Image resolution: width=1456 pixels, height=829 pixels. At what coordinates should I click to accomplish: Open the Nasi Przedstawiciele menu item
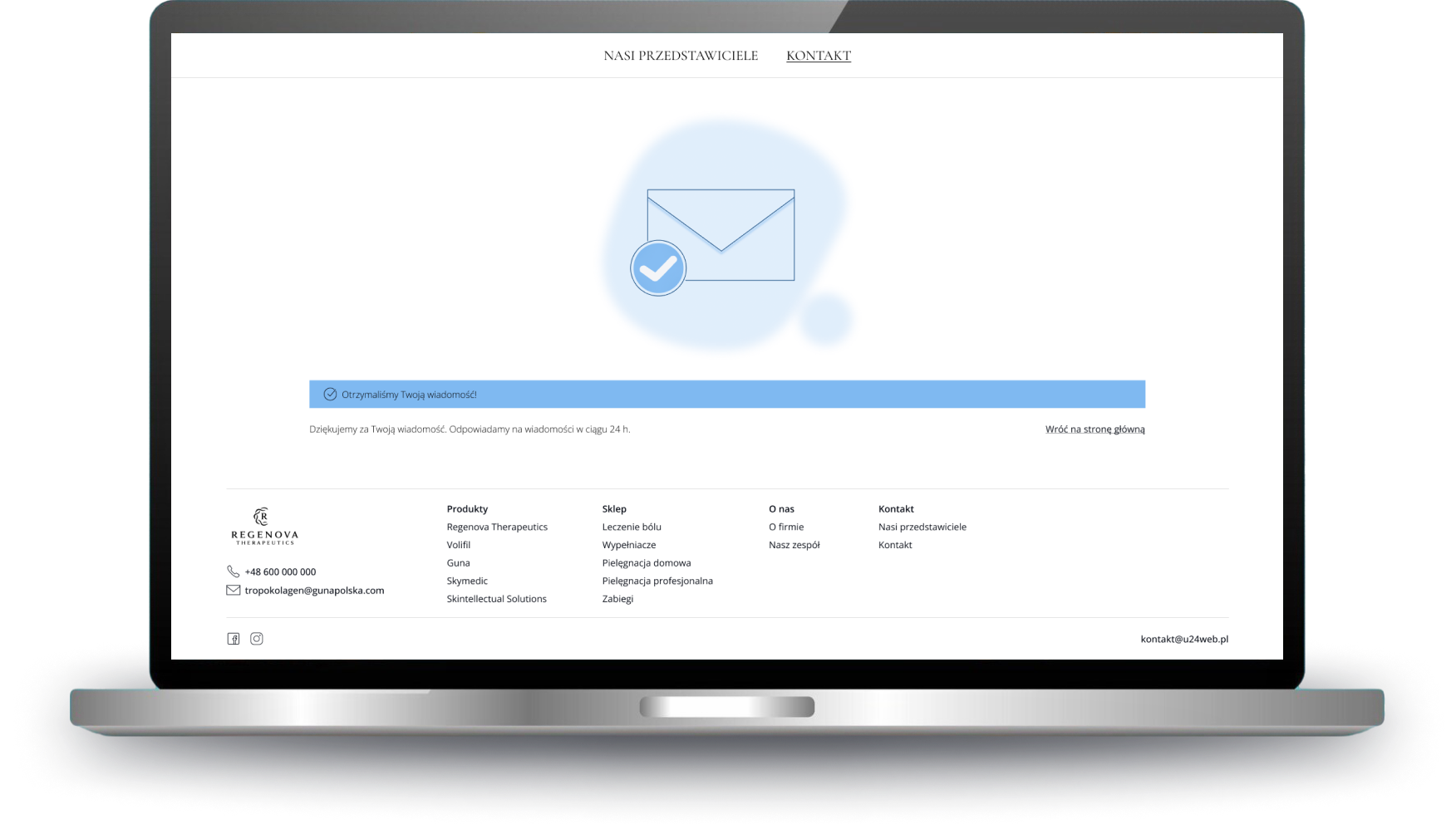pyautogui.click(x=681, y=56)
